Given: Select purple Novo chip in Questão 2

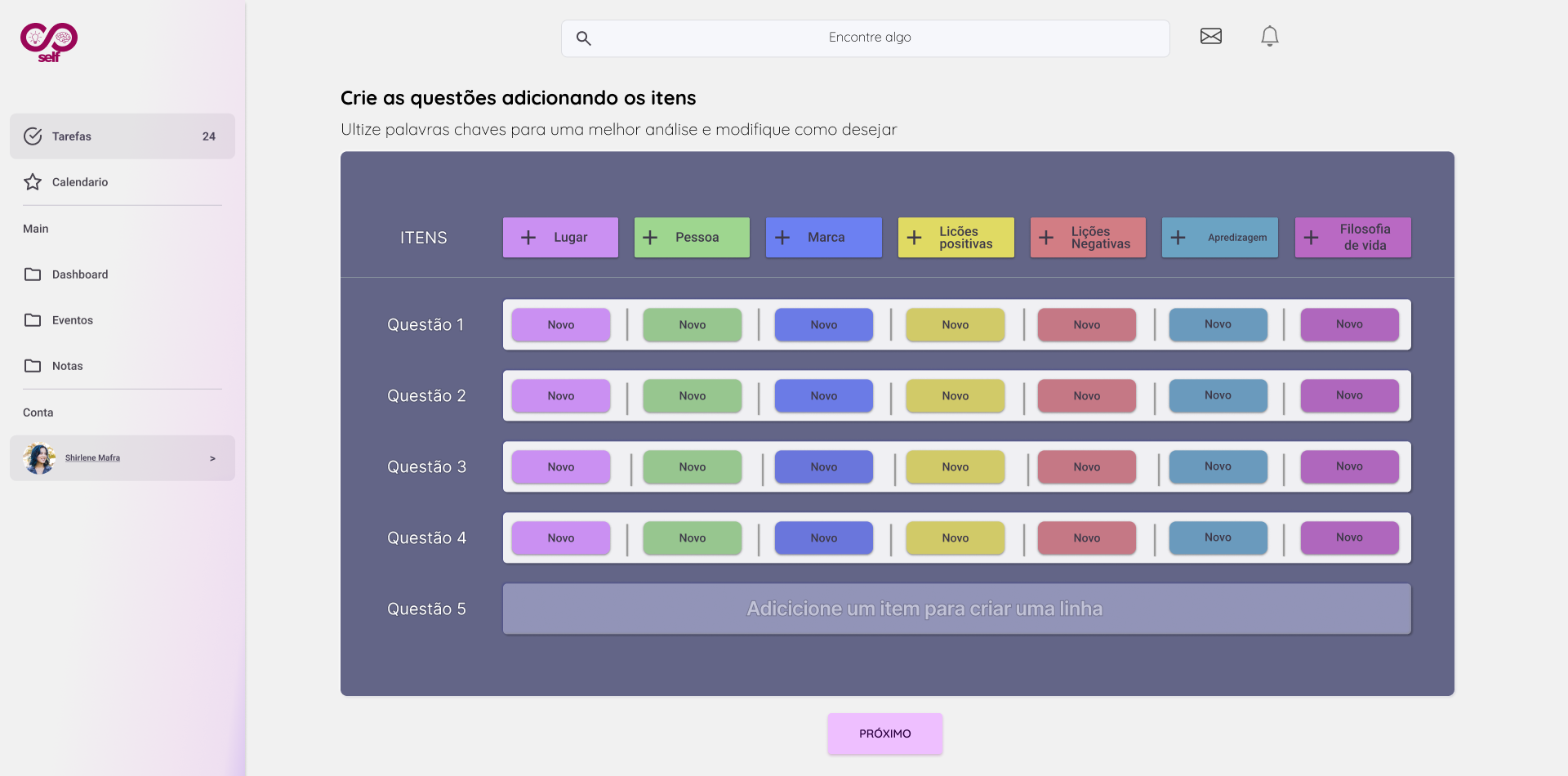Looking at the screenshot, I should coord(561,395).
